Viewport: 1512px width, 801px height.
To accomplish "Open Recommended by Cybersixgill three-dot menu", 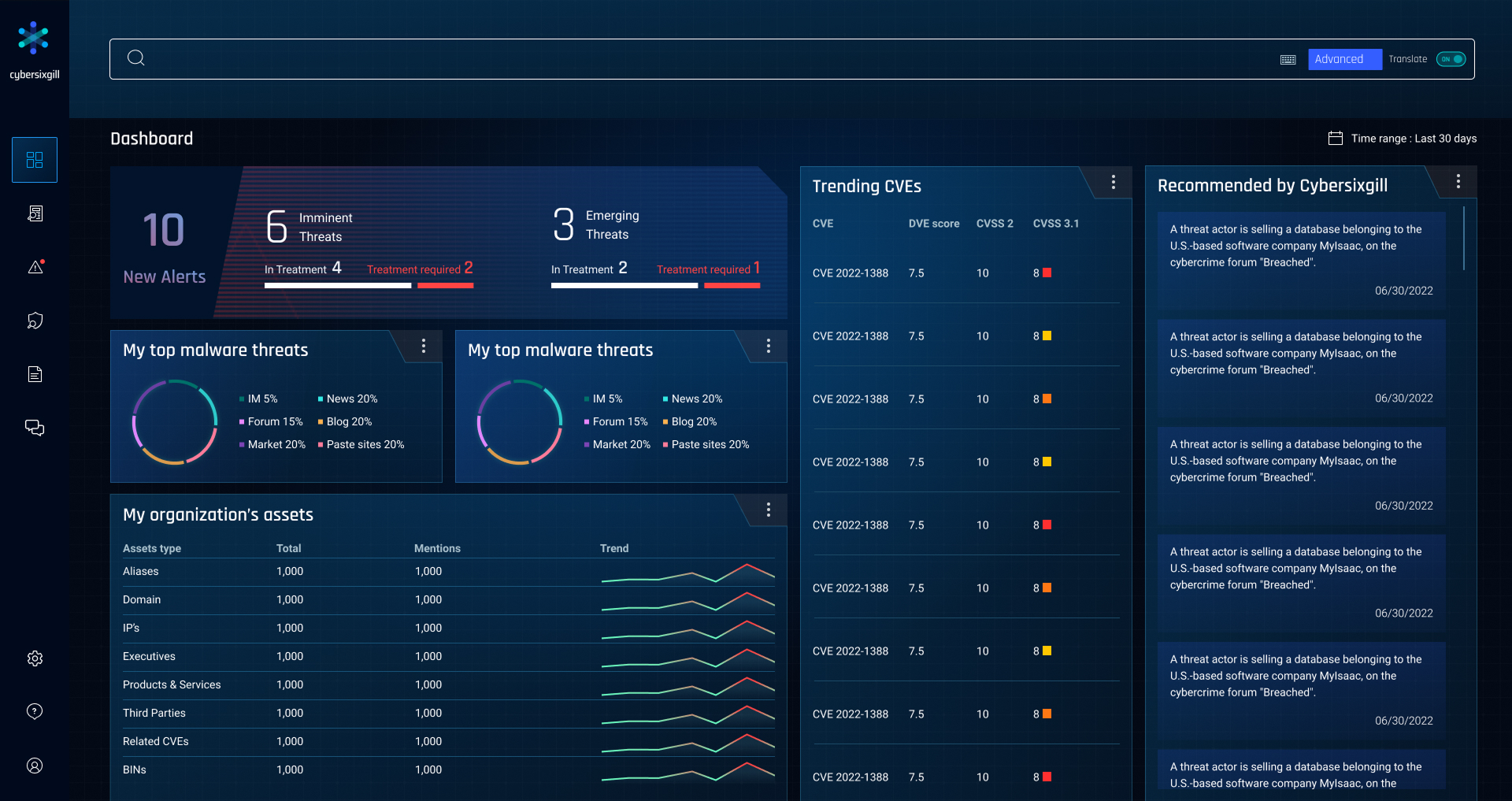I will click(x=1458, y=182).
